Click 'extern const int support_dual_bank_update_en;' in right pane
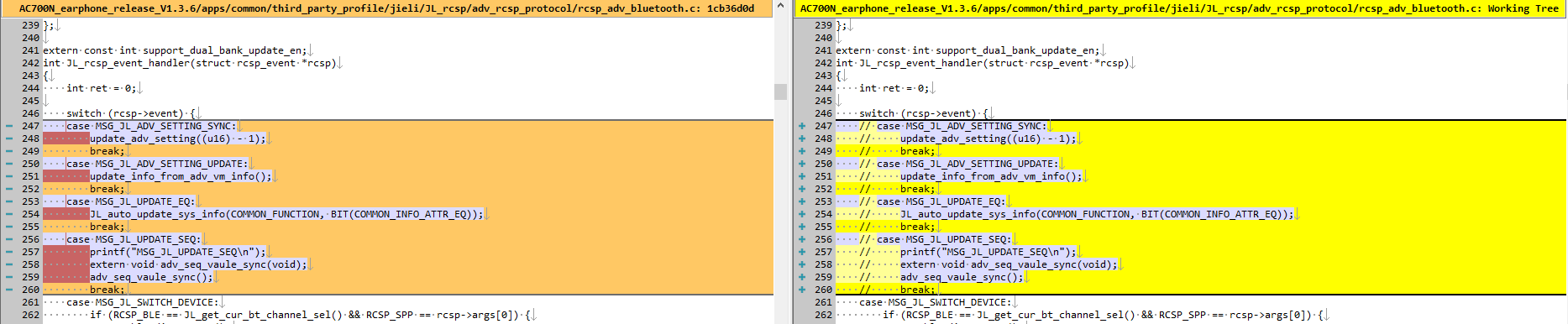 (968, 50)
